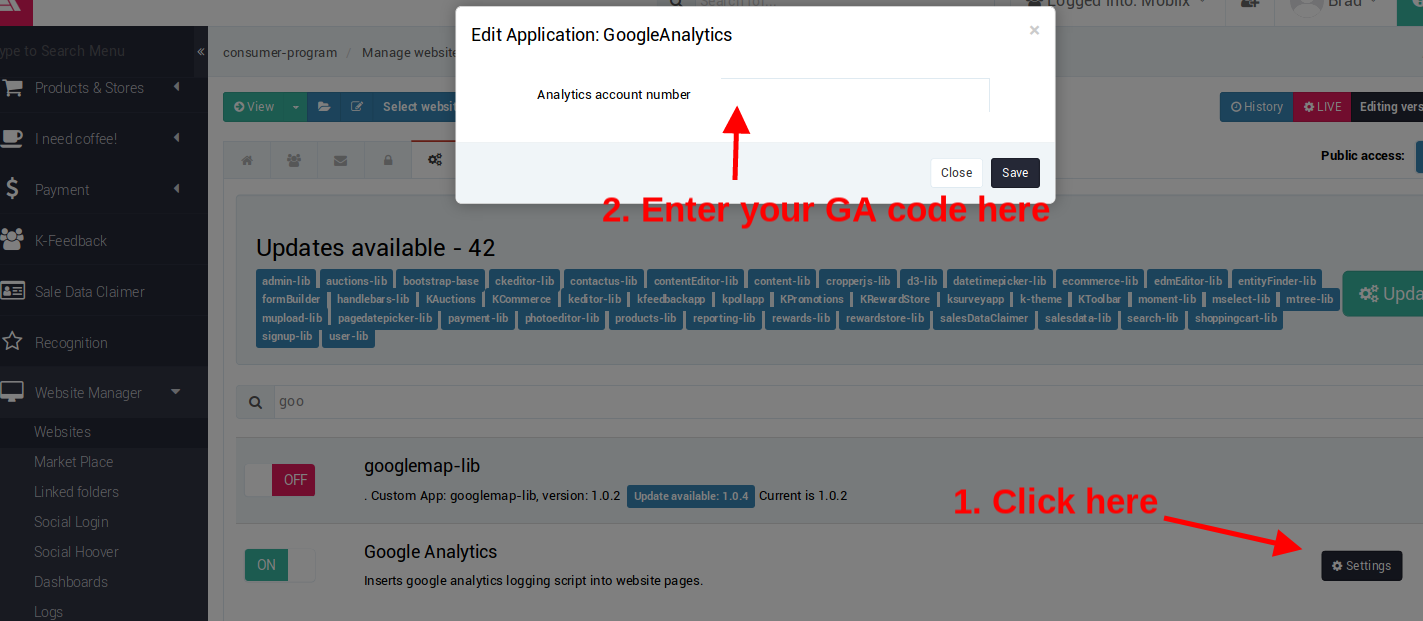Click the 'payment-lib' update tag
The height and width of the screenshot is (621, 1423).
[x=480, y=318]
